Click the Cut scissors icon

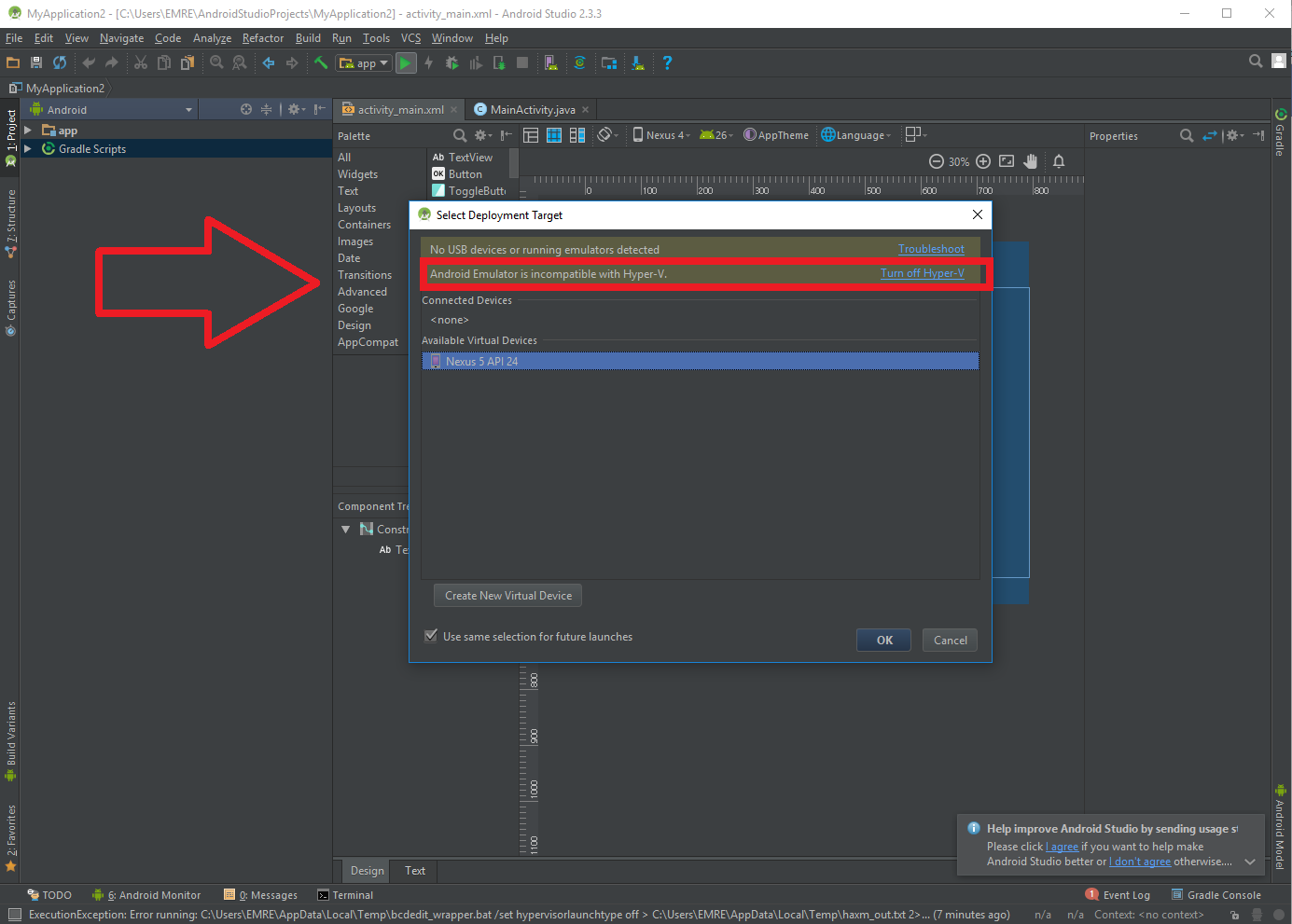click(141, 62)
